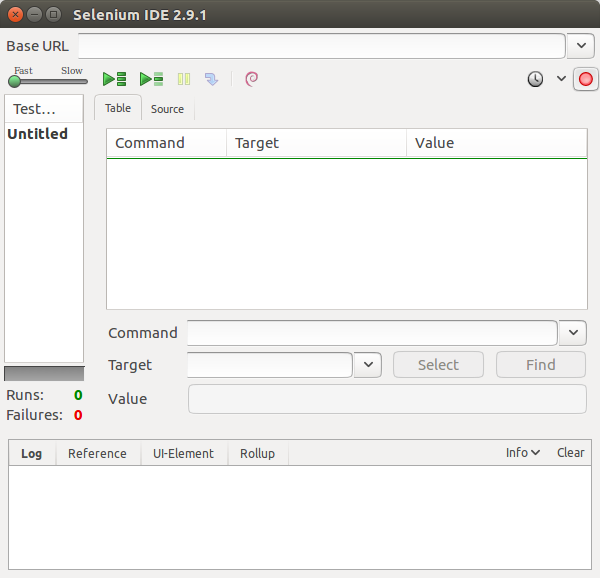Click the Fast/Slow speed slider handle
Image resolution: width=600 pixels, height=578 pixels.
click(15, 81)
